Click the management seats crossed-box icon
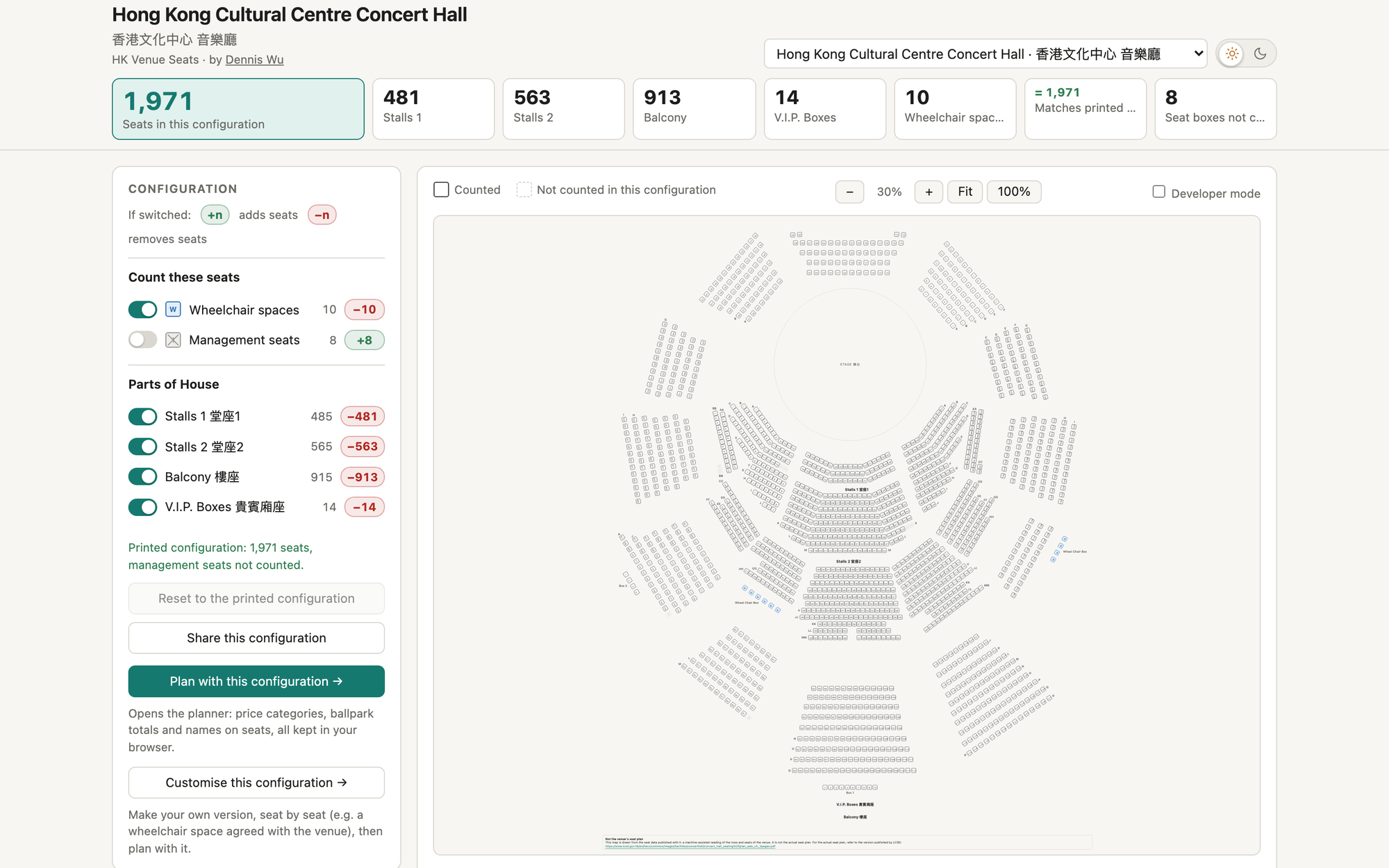This screenshot has width=1389, height=868. pos(173,340)
